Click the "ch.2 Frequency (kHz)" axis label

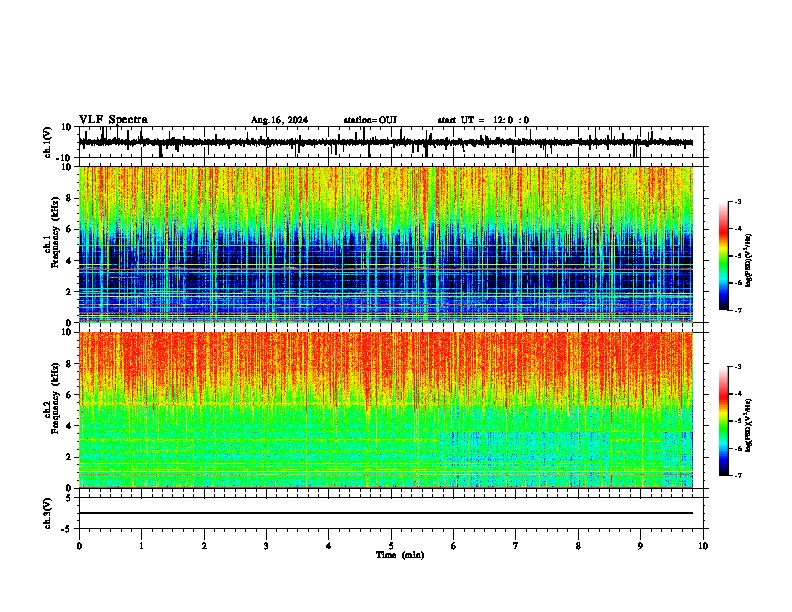pyautogui.click(x=51, y=399)
